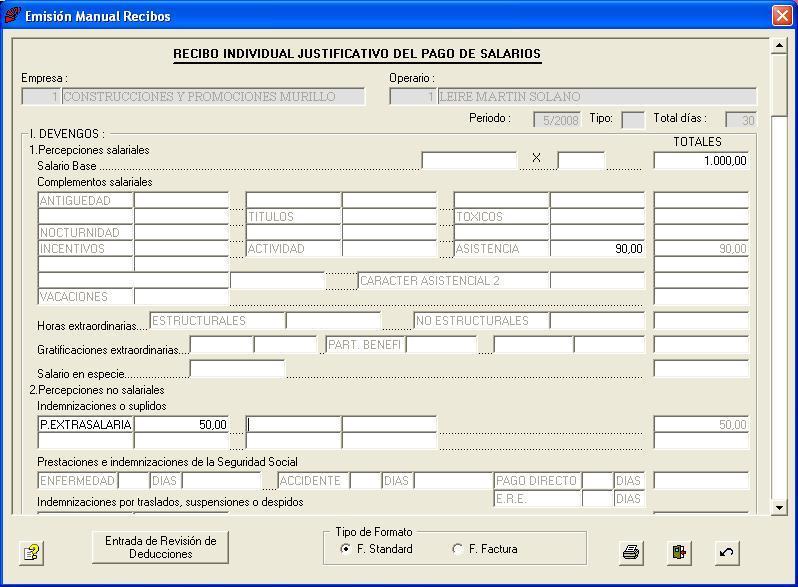Click the P.EXTRASALARIA amount field showing 50,00
Image resolution: width=798 pixels, height=587 pixels.
pos(181,425)
